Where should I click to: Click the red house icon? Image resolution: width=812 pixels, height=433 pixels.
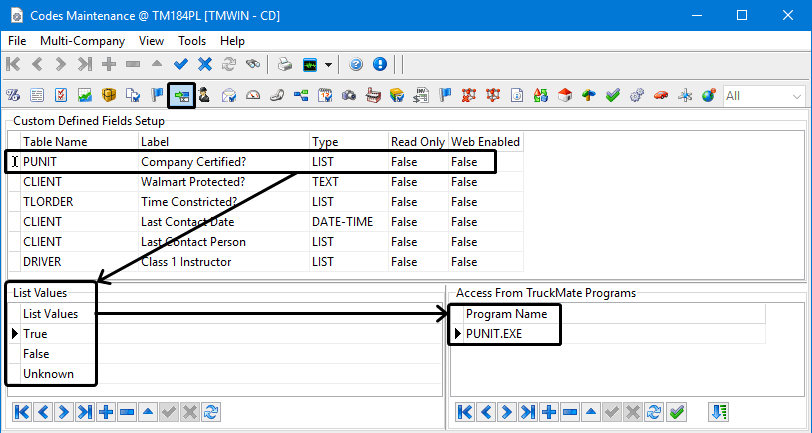(564, 96)
